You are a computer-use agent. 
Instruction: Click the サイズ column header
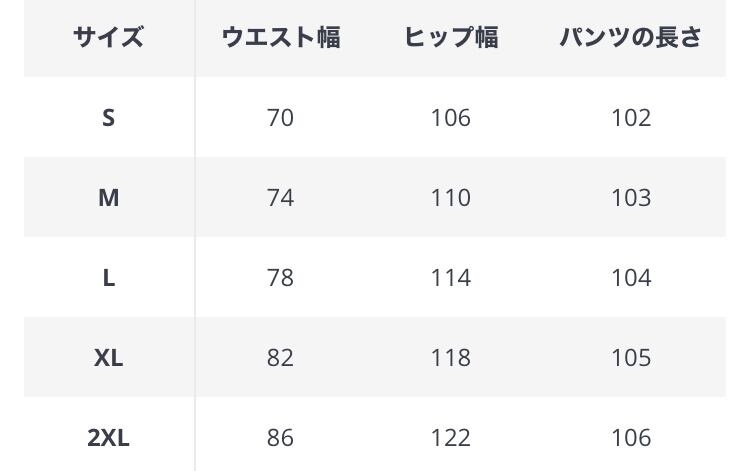point(108,38)
